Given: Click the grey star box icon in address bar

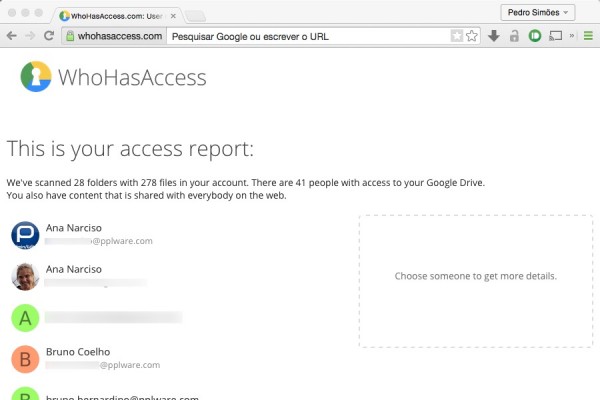Looking at the screenshot, I should click(457, 36).
